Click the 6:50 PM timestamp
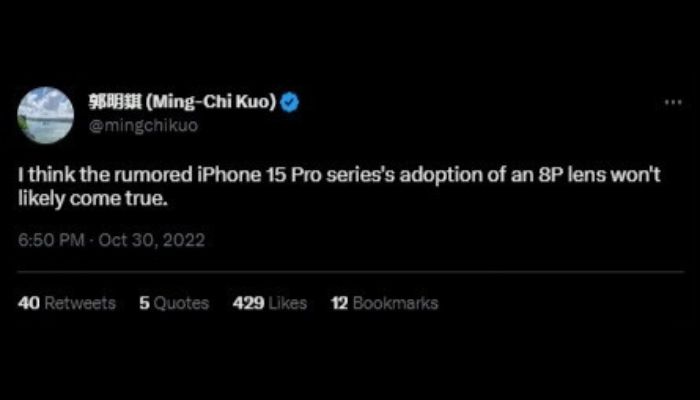 [51, 240]
